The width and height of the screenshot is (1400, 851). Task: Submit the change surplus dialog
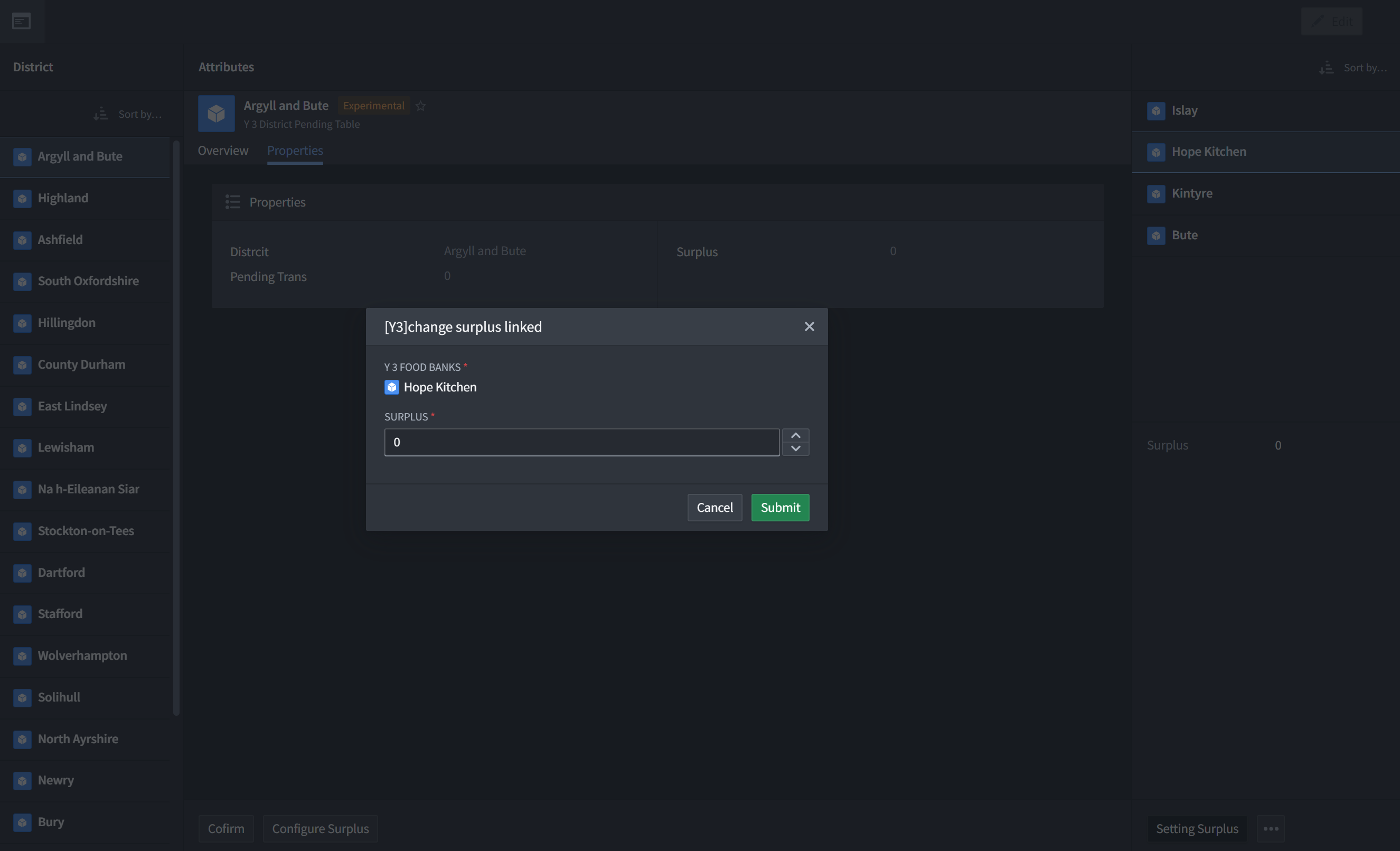779,507
